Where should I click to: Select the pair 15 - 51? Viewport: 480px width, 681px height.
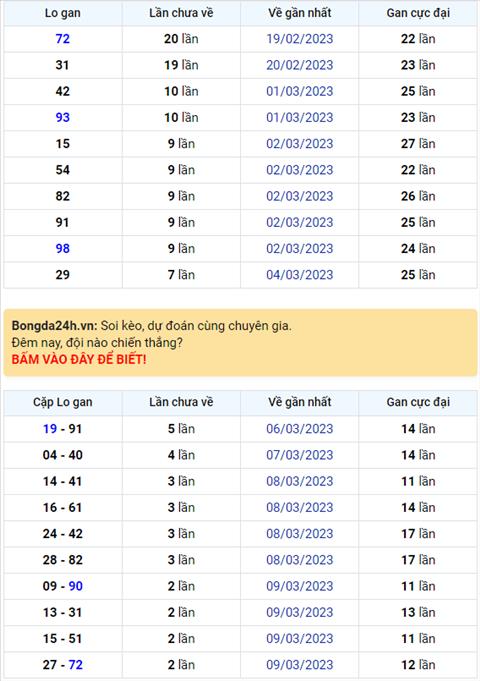[x=63, y=638]
